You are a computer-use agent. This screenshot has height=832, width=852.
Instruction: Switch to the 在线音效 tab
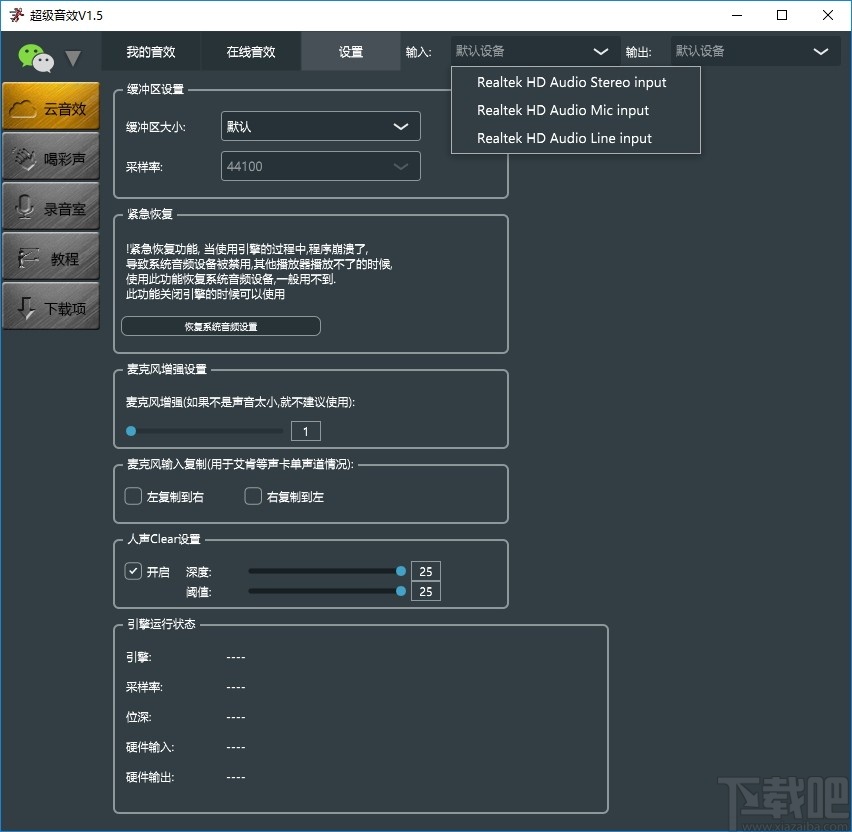click(x=250, y=51)
